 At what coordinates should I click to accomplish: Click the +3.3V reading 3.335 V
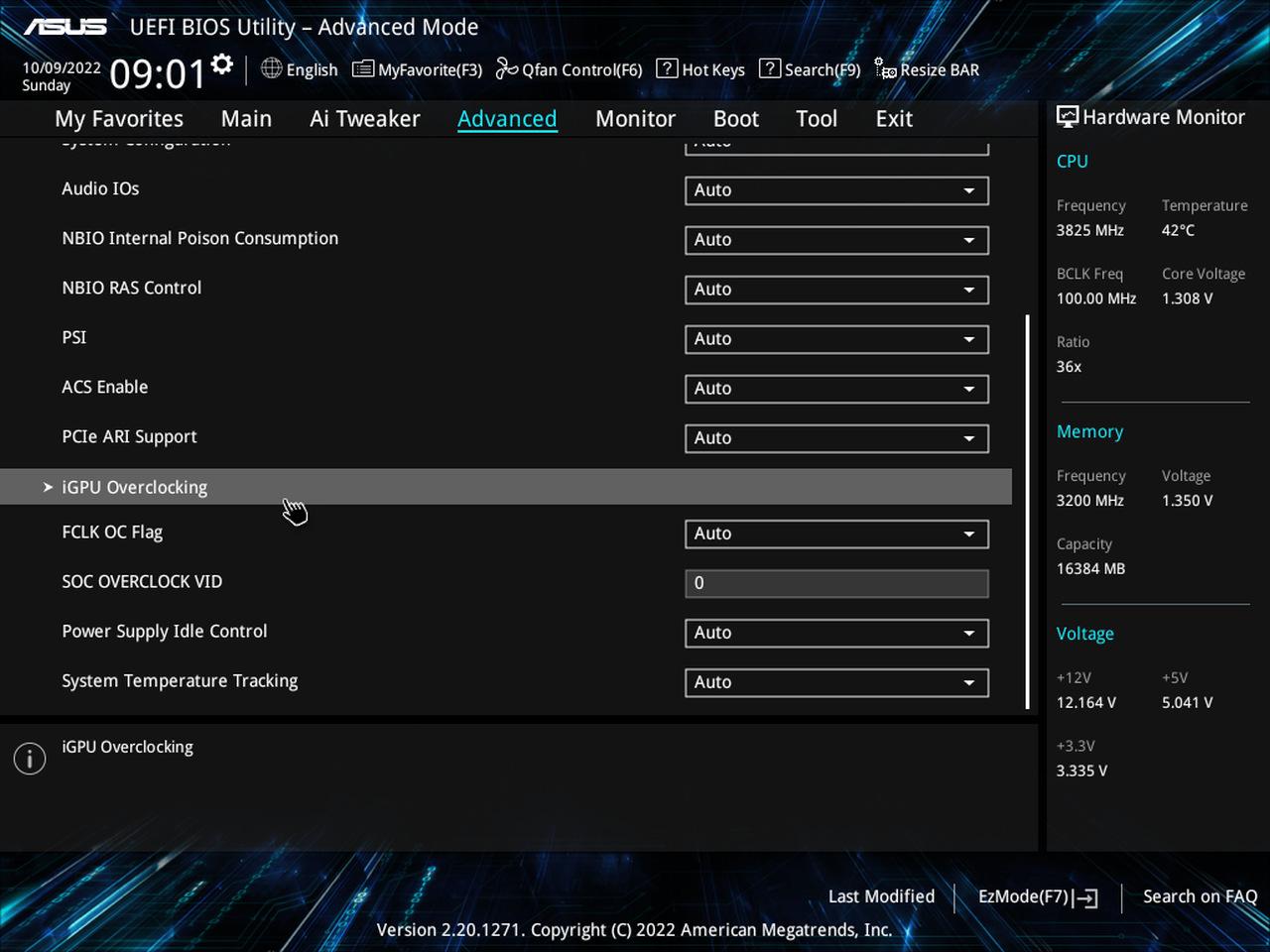(x=1081, y=772)
